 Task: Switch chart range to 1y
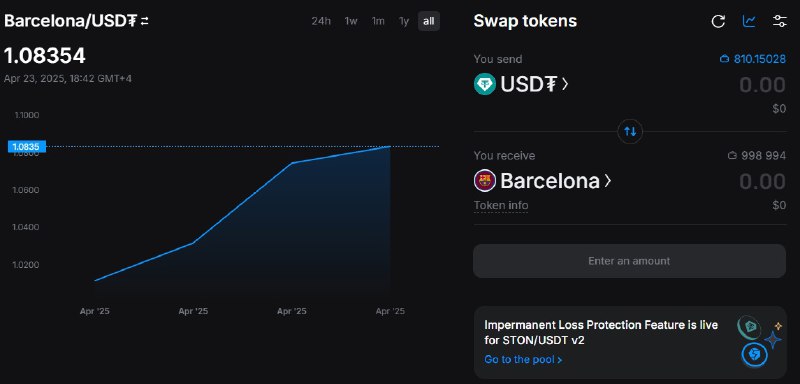pos(404,21)
